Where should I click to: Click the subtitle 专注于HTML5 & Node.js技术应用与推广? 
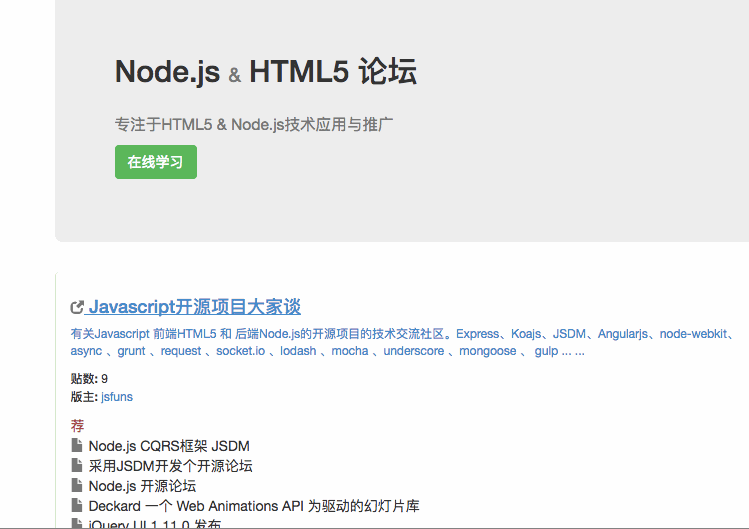click(x=254, y=124)
